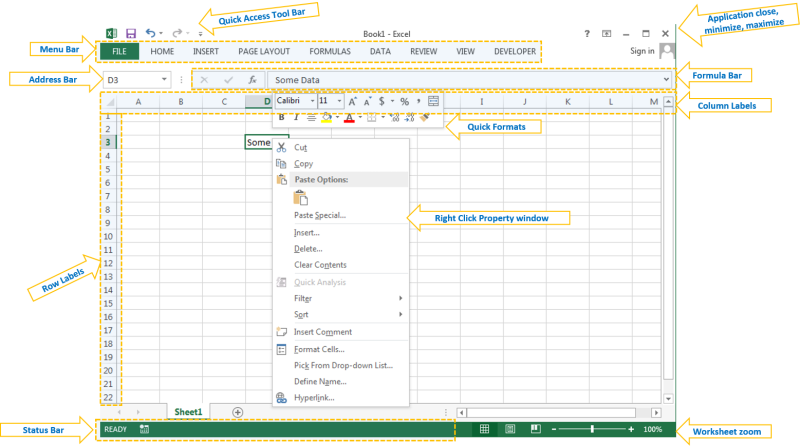Open the Help question mark

tap(587, 34)
